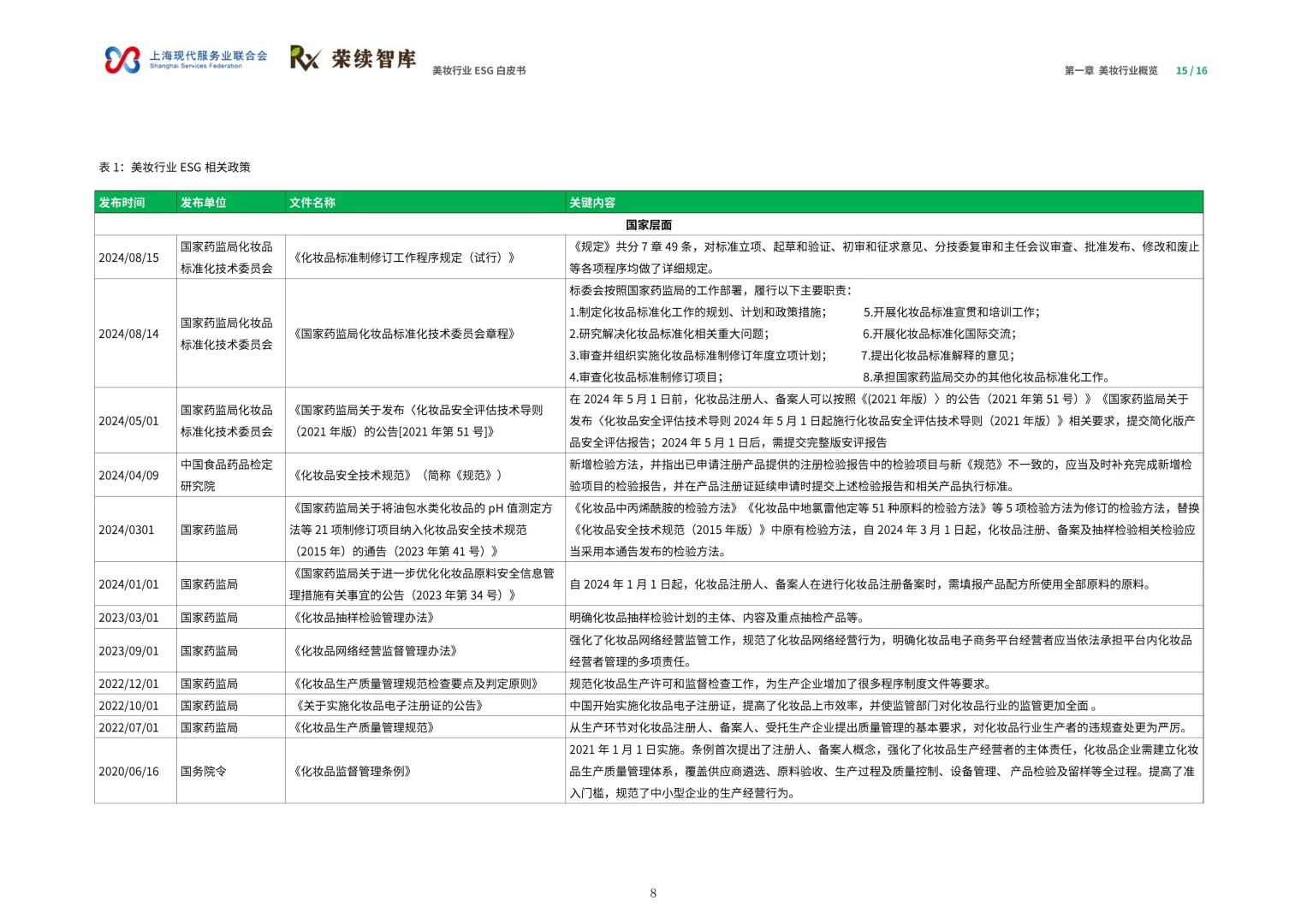Click the 荣续智库 Rx logo

(353, 58)
